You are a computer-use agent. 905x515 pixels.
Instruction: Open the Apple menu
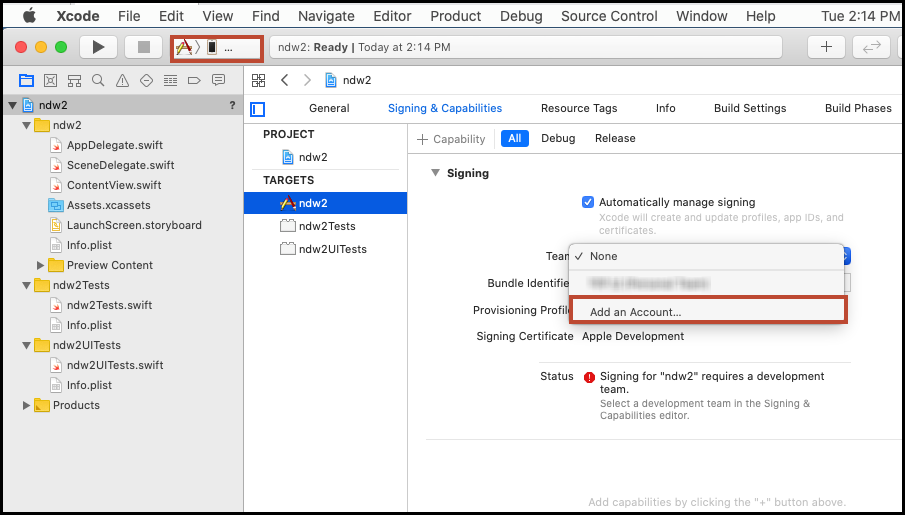click(x=29, y=16)
